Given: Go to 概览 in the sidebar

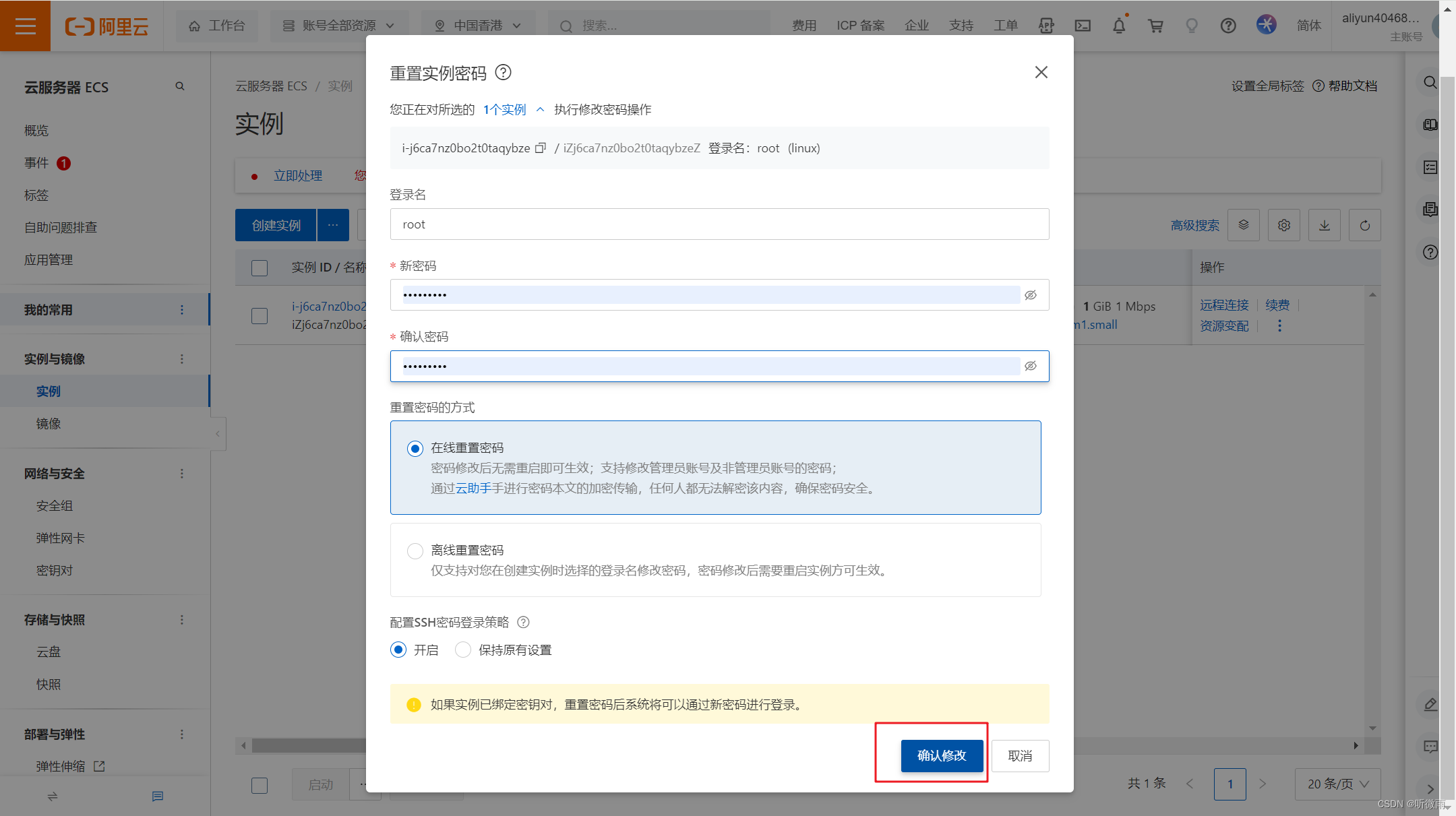Looking at the screenshot, I should (36, 131).
